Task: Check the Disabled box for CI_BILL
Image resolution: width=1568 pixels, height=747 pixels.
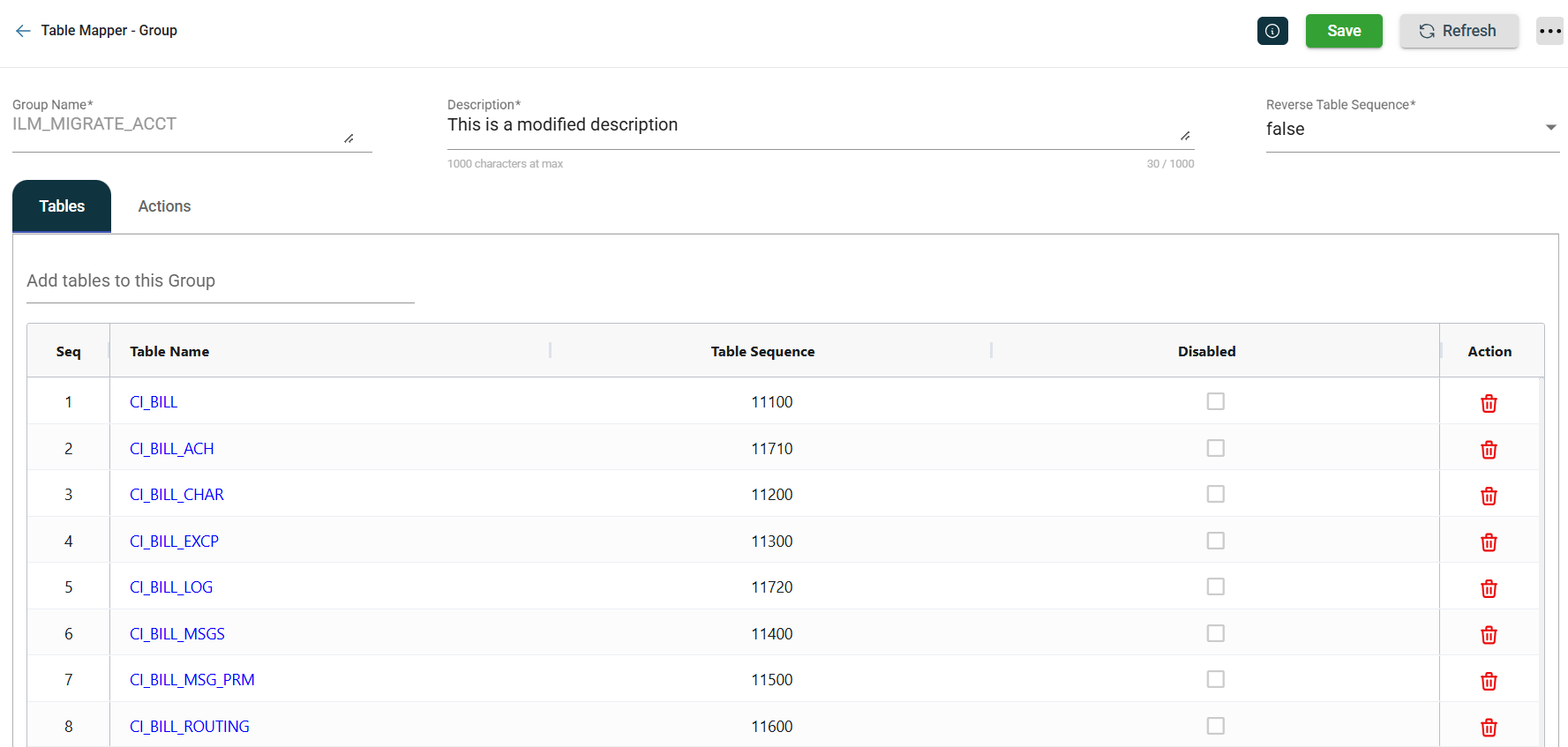Action: (1215, 401)
